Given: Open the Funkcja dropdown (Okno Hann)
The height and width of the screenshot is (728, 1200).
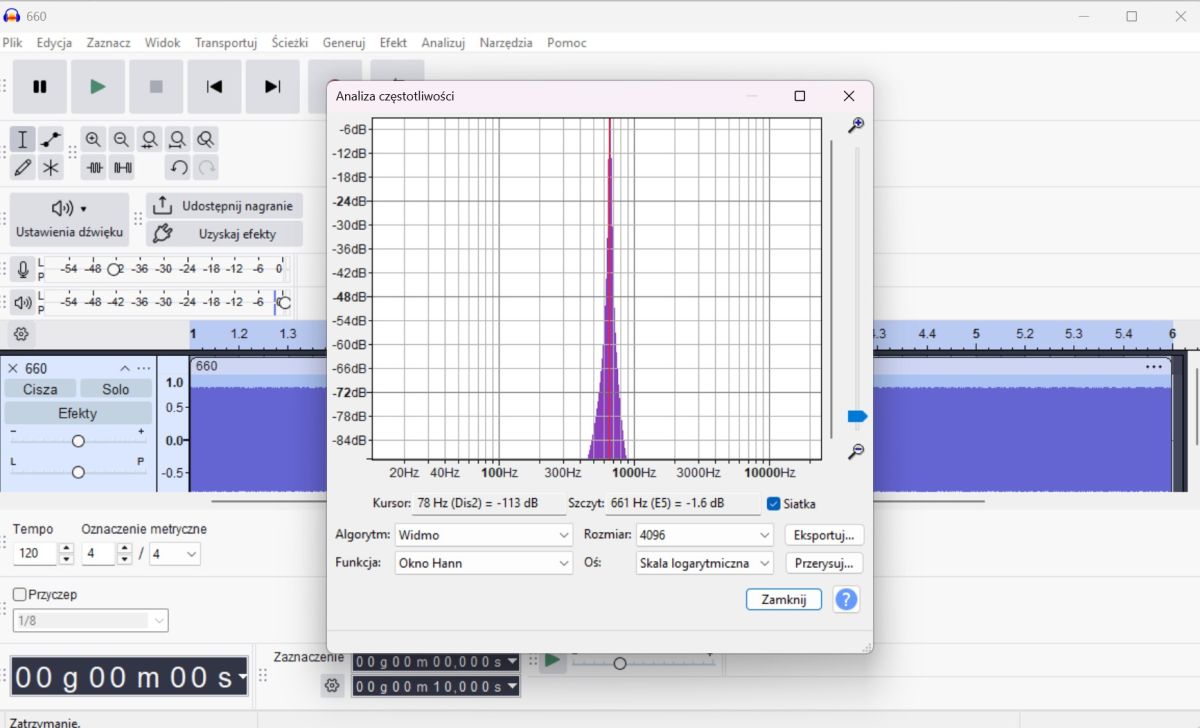Looking at the screenshot, I should pos(484,563).
